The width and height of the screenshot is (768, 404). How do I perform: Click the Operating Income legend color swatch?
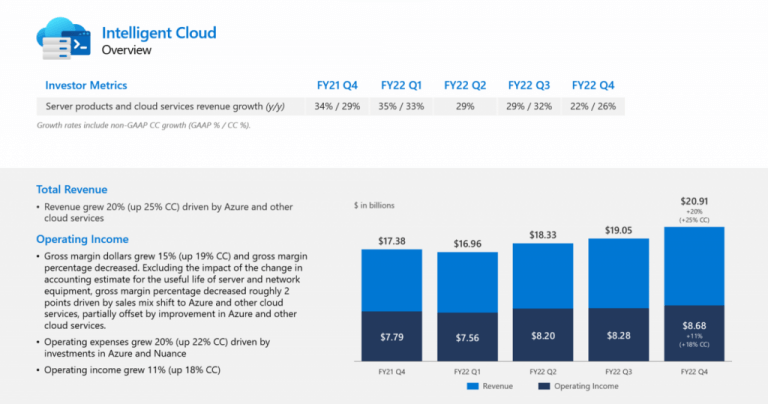(x=544, y=386)
